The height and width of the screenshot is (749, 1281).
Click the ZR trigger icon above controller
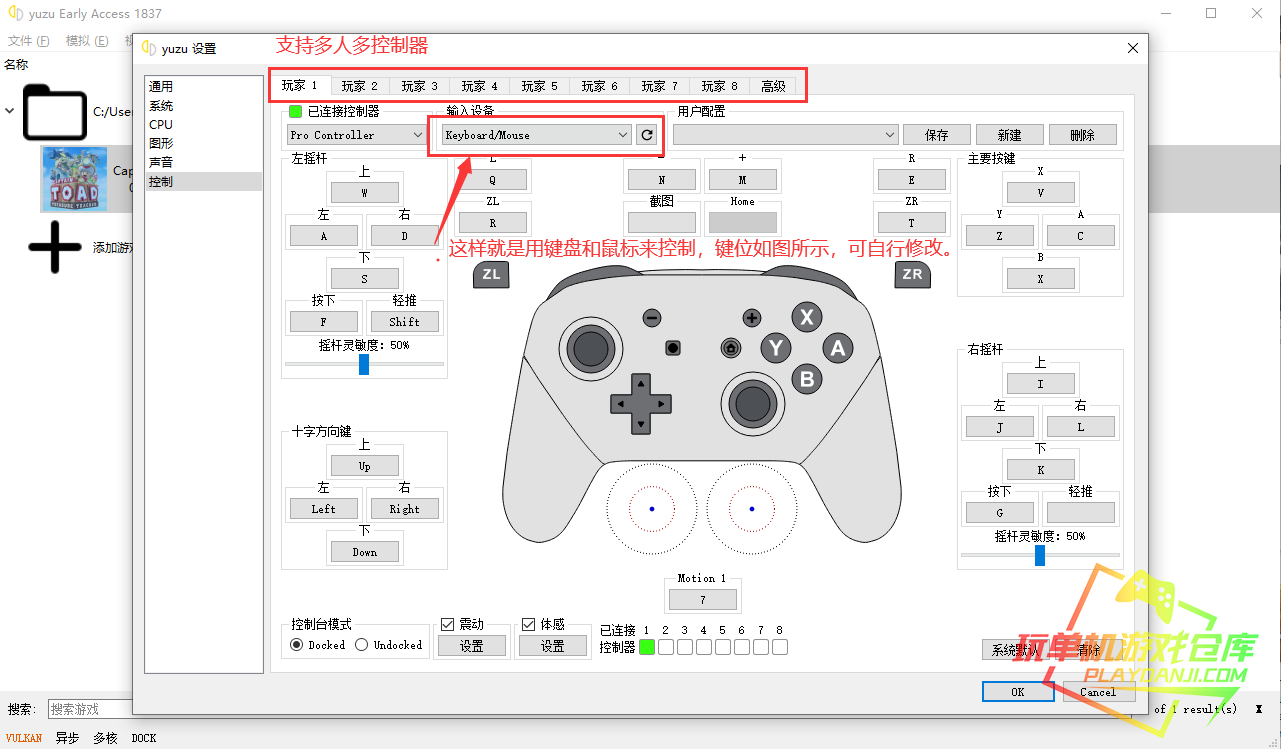click(912, 274)
